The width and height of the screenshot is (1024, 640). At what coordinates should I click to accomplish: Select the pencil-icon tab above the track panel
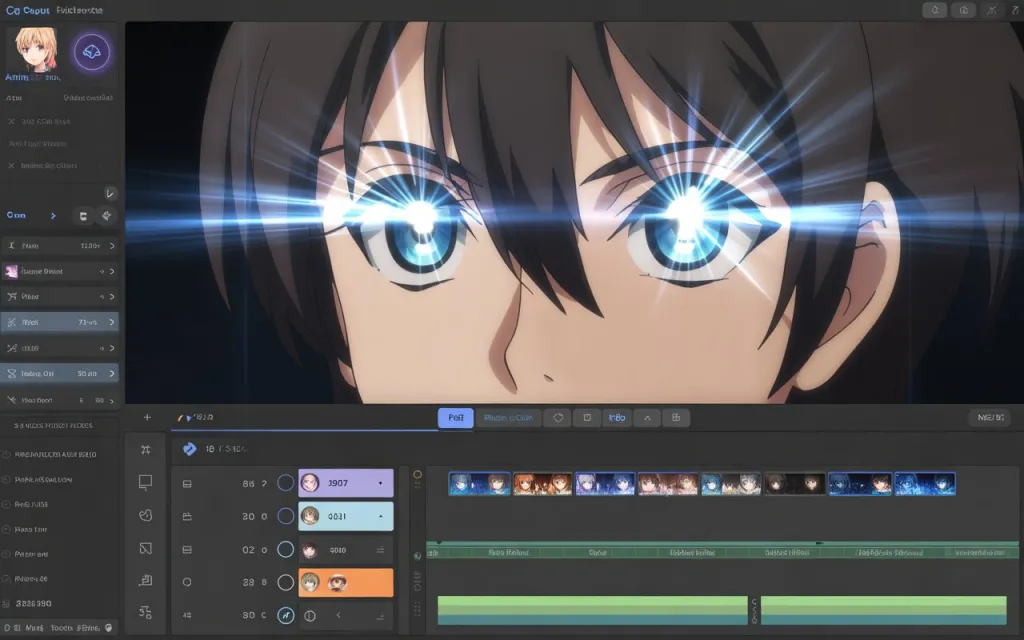[196, 417]
